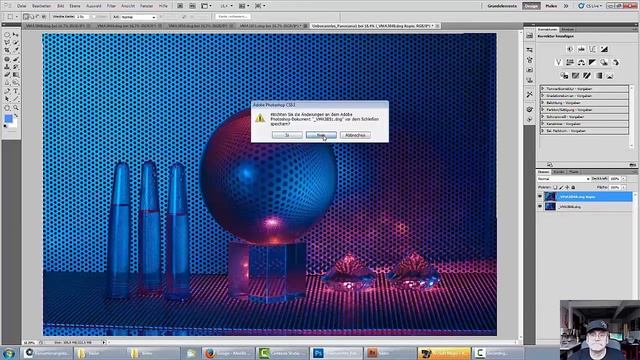Click Abbrechen in the save dialog
Viewport: 640px width, 360px height.
tap(355, 135)
